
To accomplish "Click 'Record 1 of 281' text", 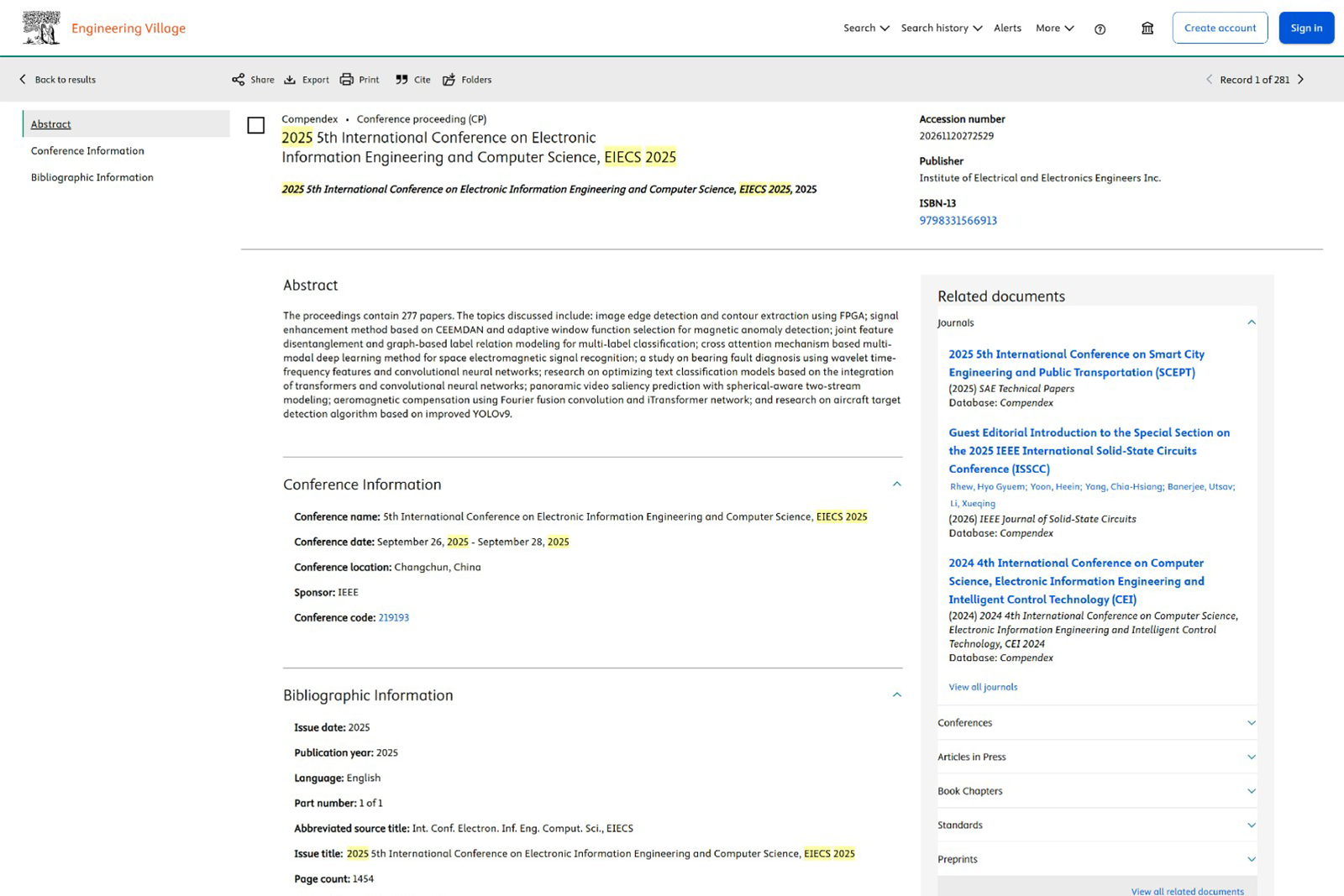I will 1254,80.
